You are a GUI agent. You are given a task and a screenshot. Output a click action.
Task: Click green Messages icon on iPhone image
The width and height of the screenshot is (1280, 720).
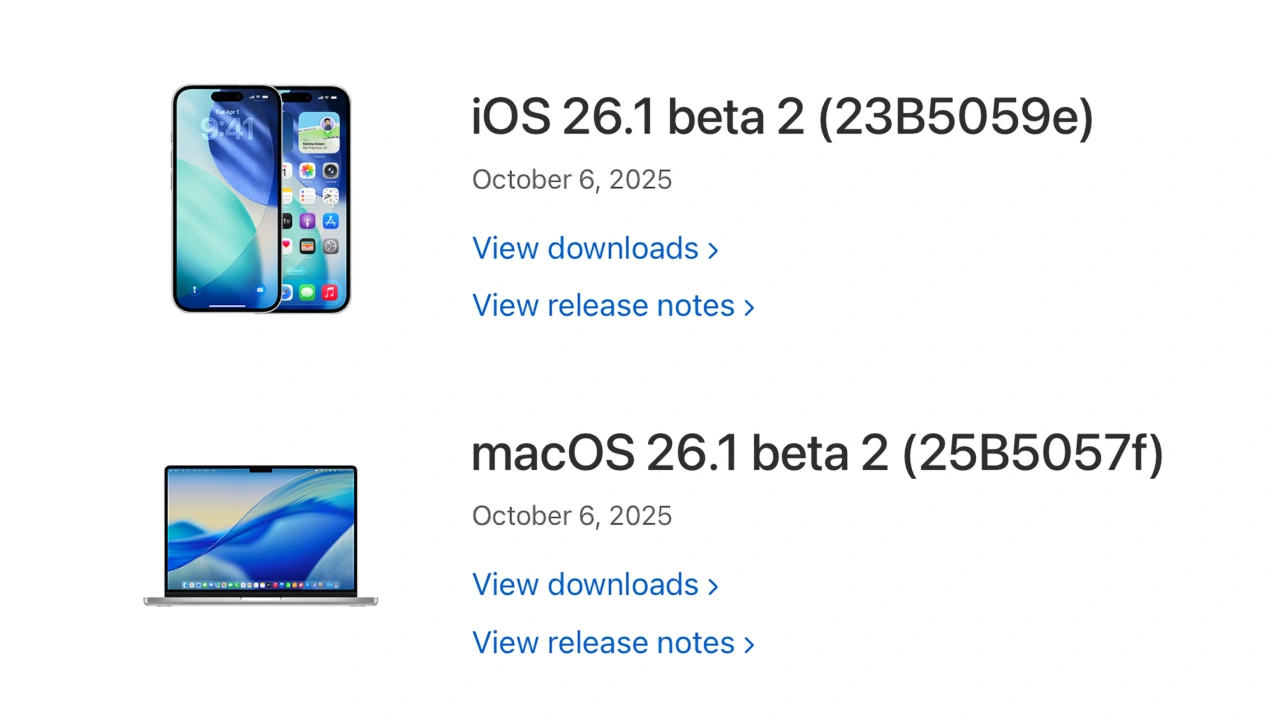point(307,293)
